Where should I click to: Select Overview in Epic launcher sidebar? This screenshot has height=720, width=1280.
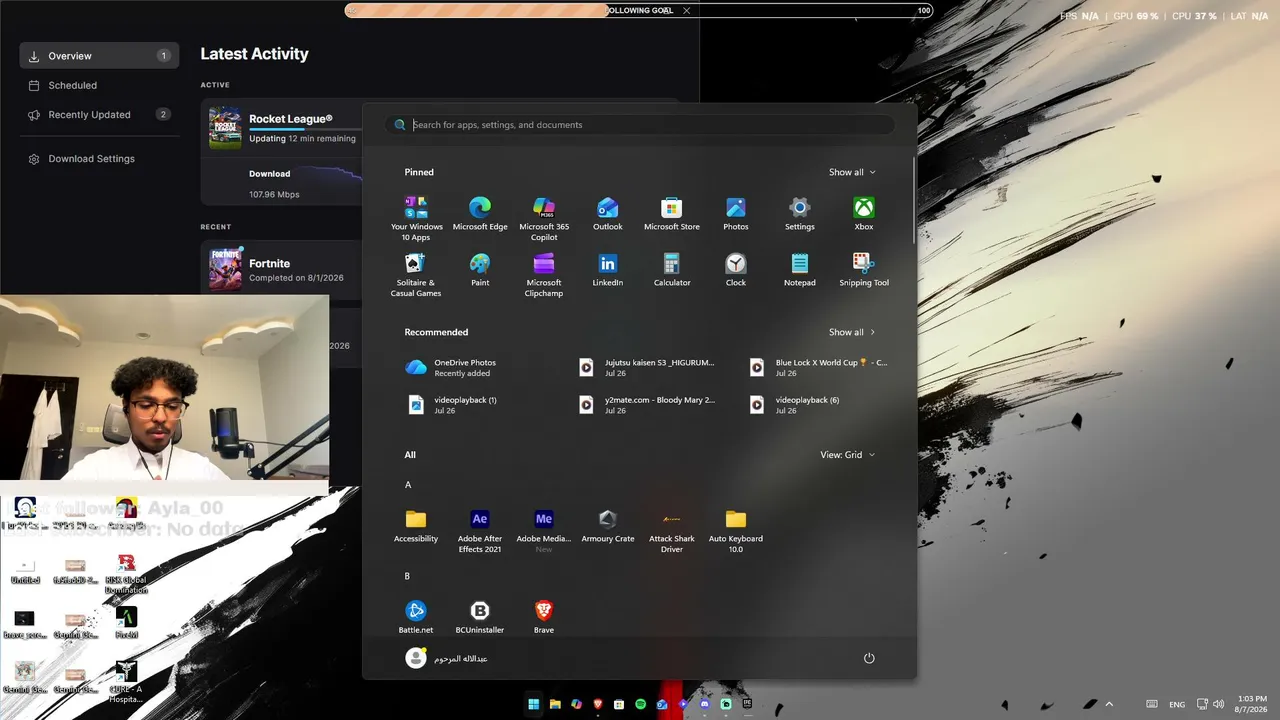[x=99, y=56]
